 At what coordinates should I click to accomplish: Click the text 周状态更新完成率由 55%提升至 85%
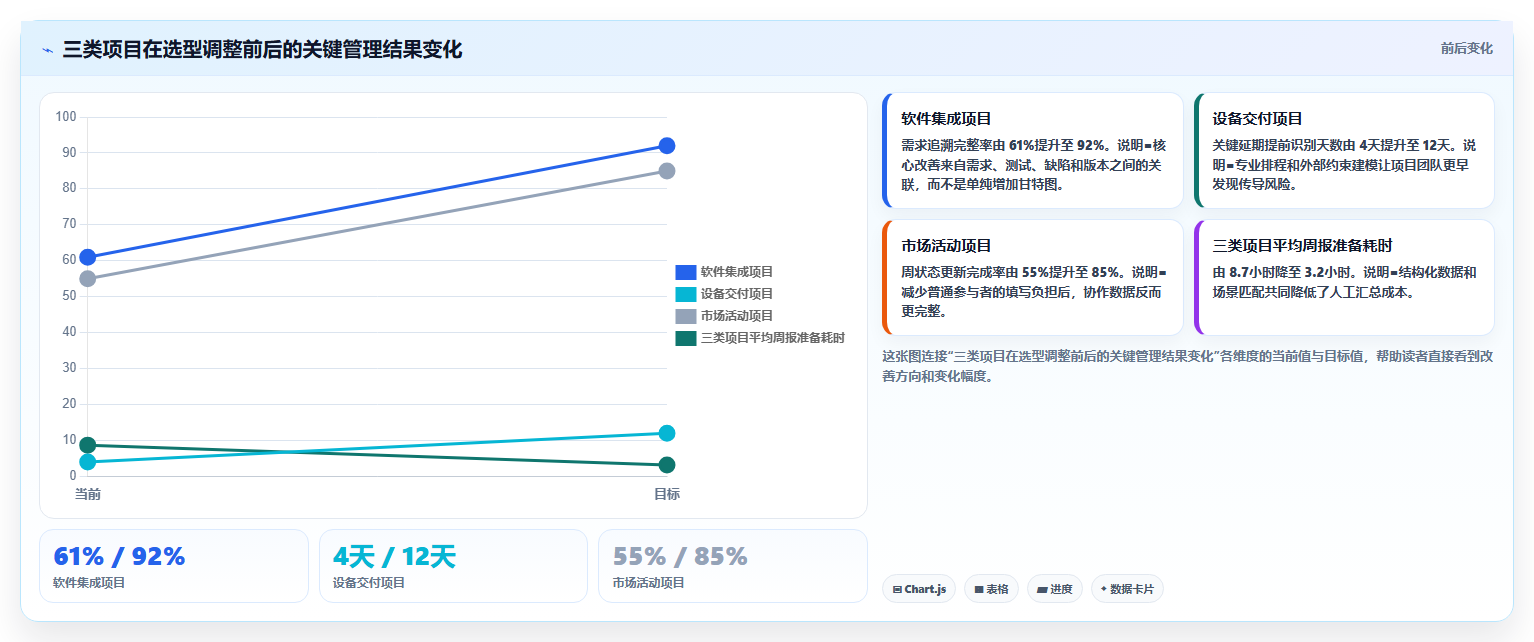pyautogui.click(x=1013, y=272)
